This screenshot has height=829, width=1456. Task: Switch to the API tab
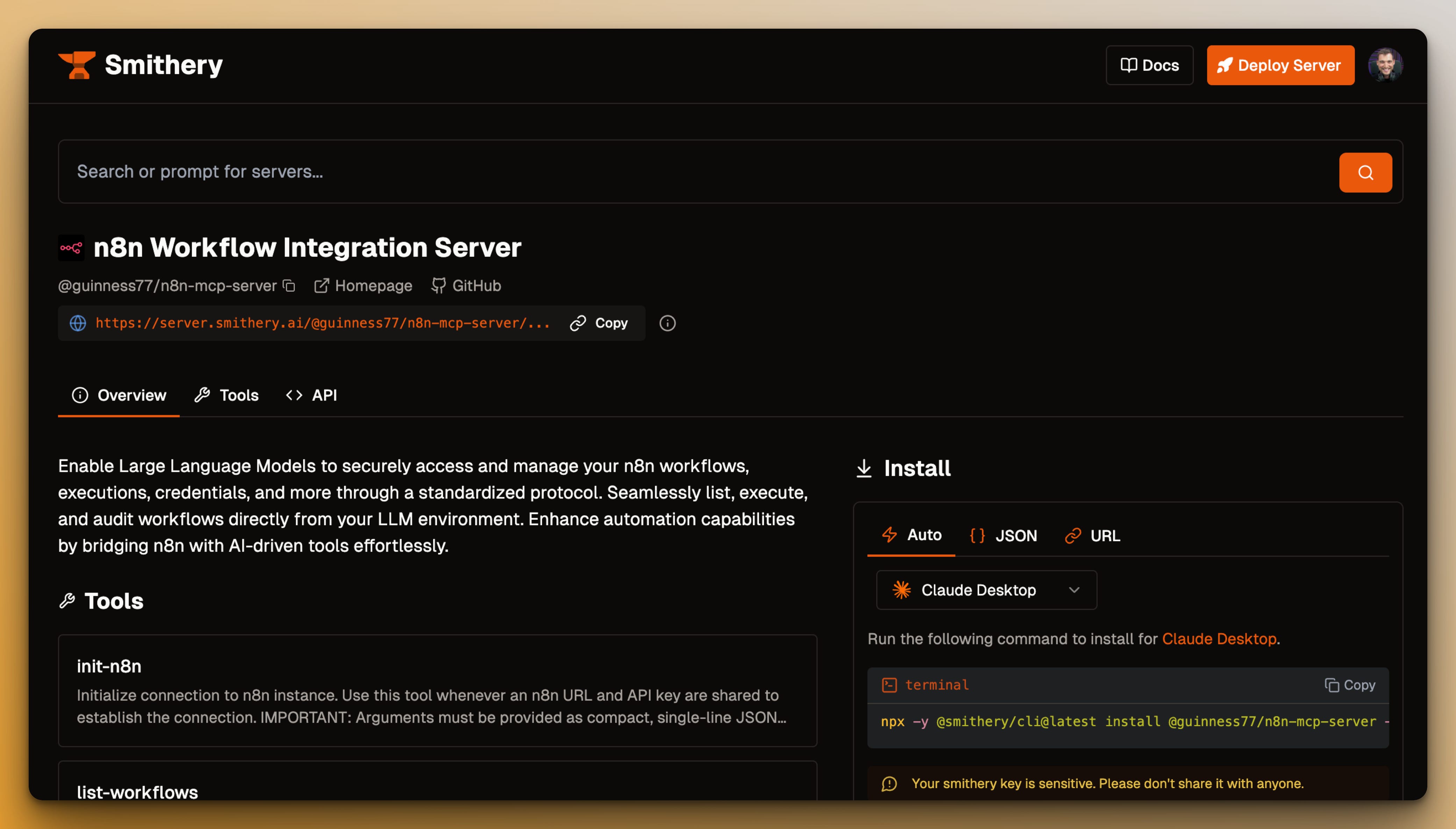[312, 395]
